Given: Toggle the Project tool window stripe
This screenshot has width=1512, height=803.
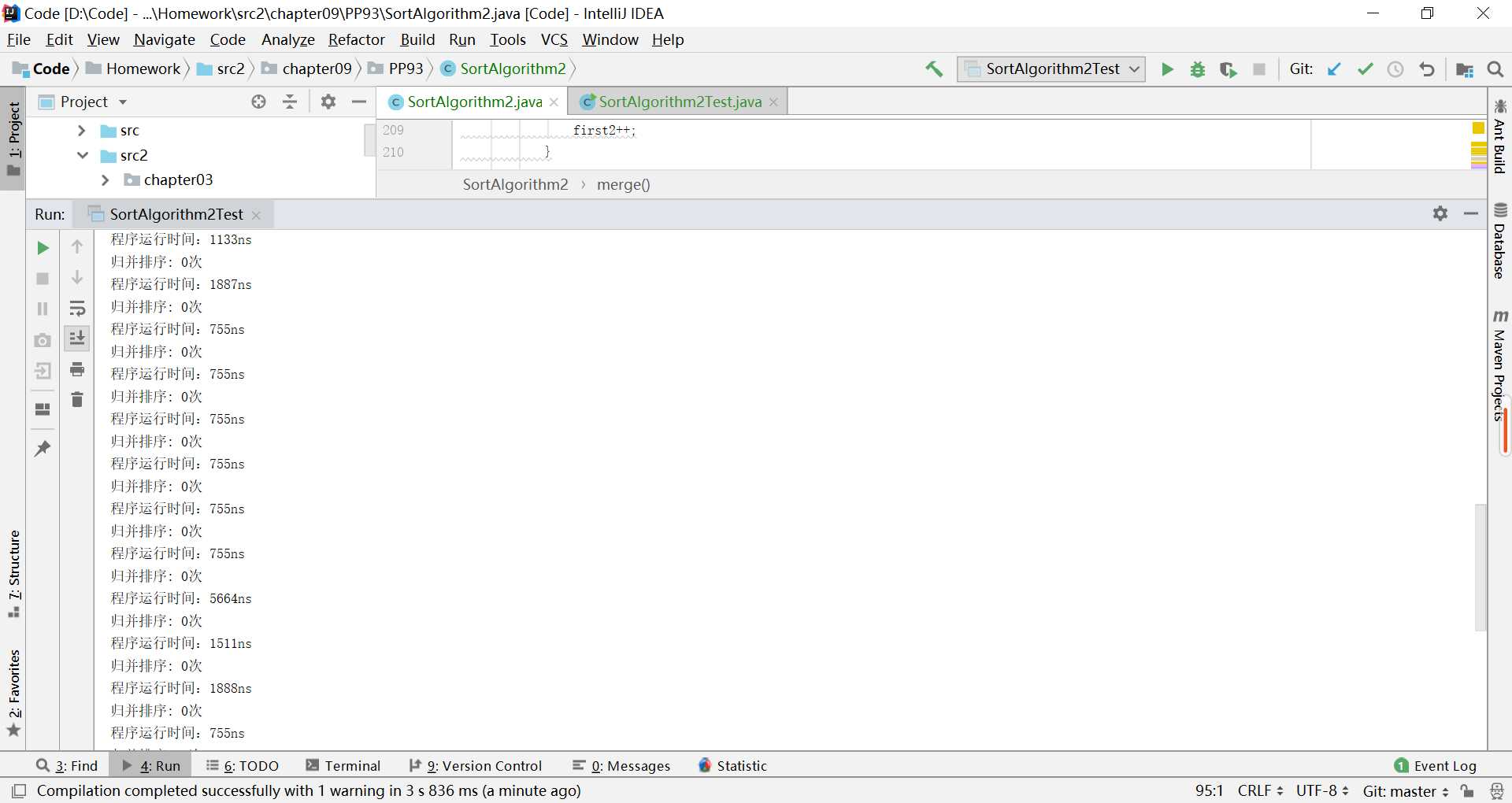Looking at the screenshot, I should coord(13,139).
